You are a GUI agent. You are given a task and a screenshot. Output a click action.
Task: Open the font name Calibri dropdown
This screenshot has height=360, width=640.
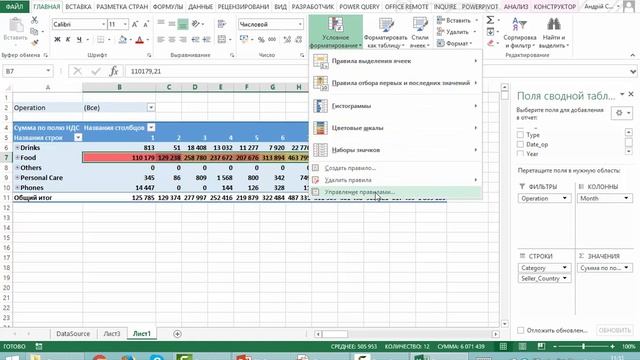tap(103, 24)
